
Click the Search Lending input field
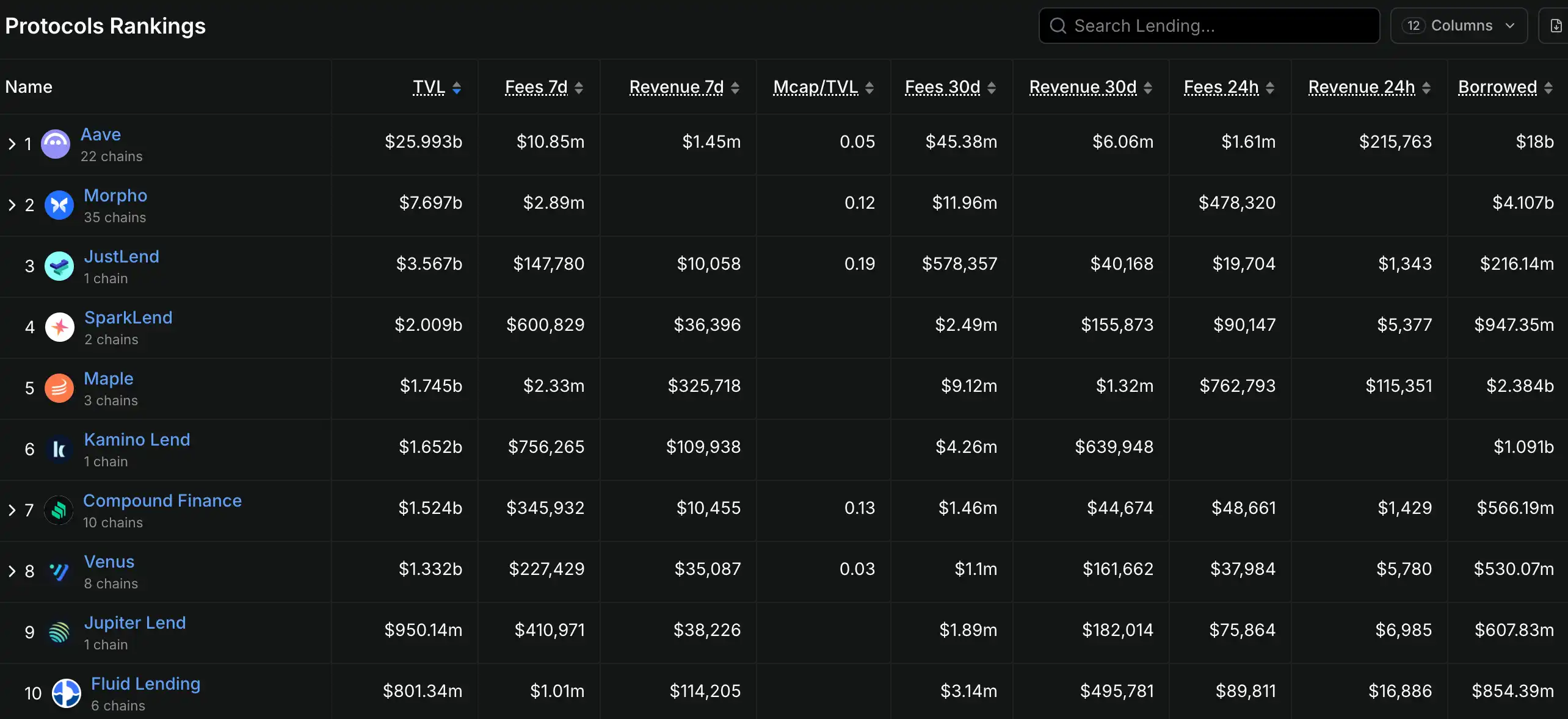coord(1209,26)
